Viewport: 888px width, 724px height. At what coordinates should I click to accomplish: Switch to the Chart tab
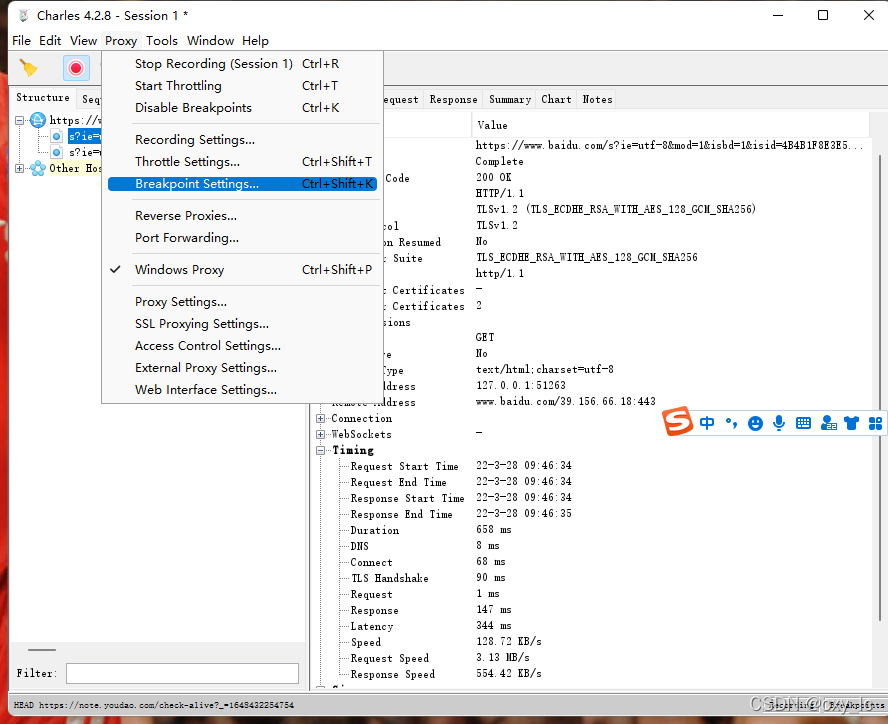[x=556, y=99]
